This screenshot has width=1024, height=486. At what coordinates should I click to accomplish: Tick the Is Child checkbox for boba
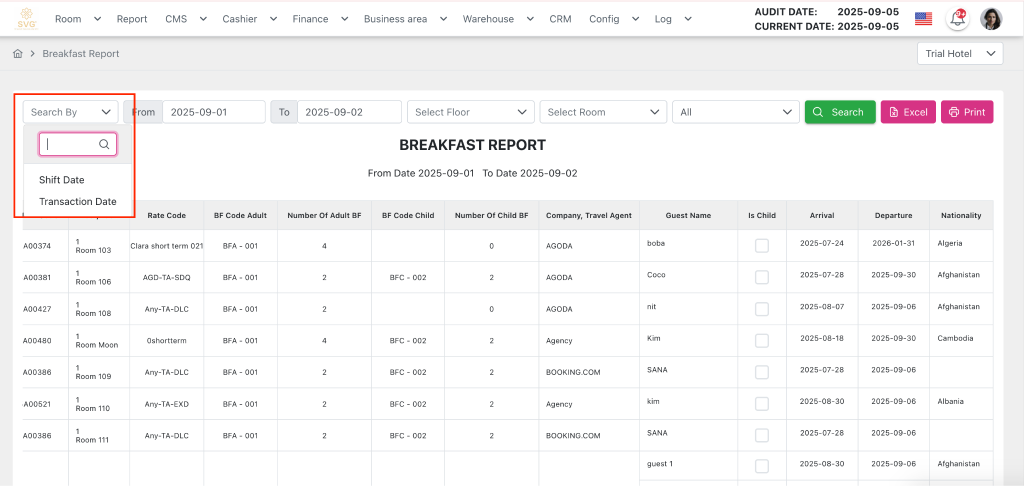[x=762, y=246]
